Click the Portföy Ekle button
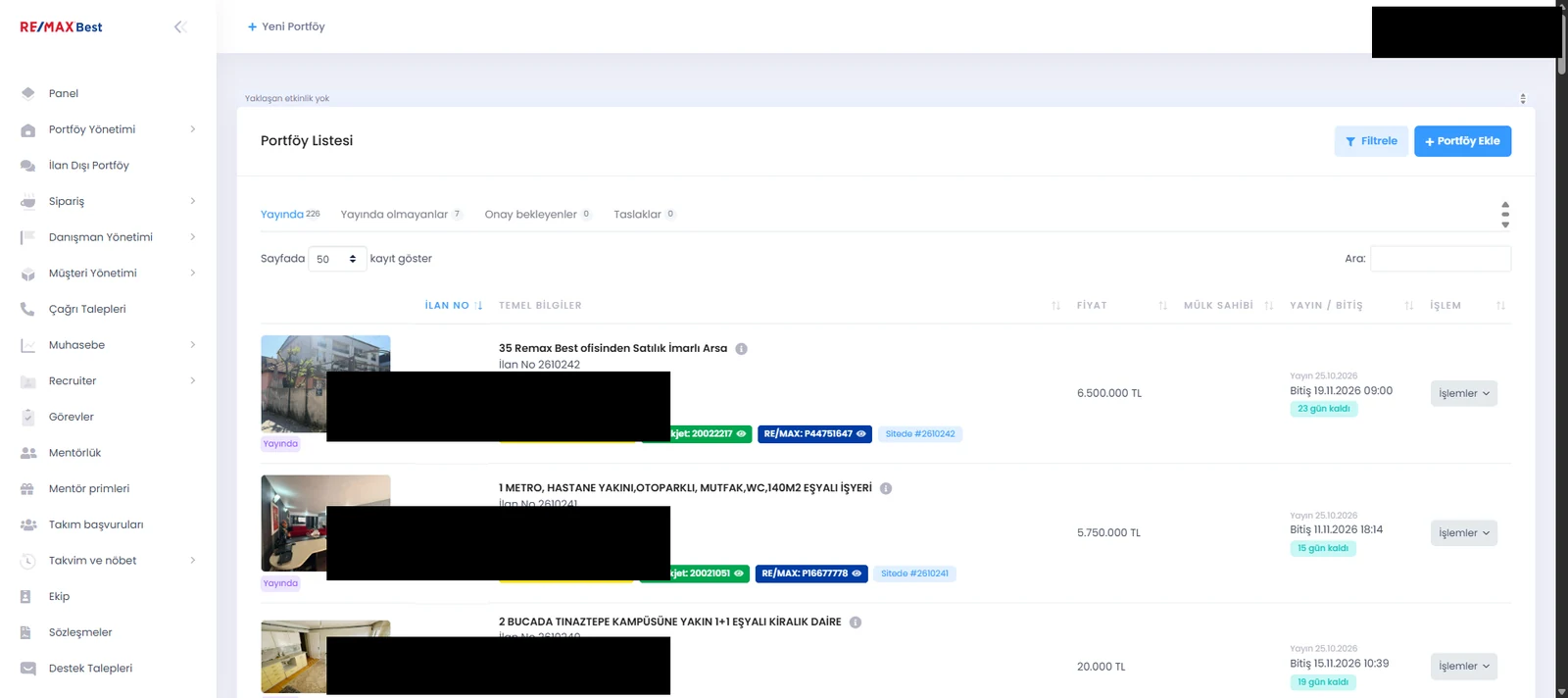The width and height of the screenshot is (1568, 698). tap(1462, 141)
